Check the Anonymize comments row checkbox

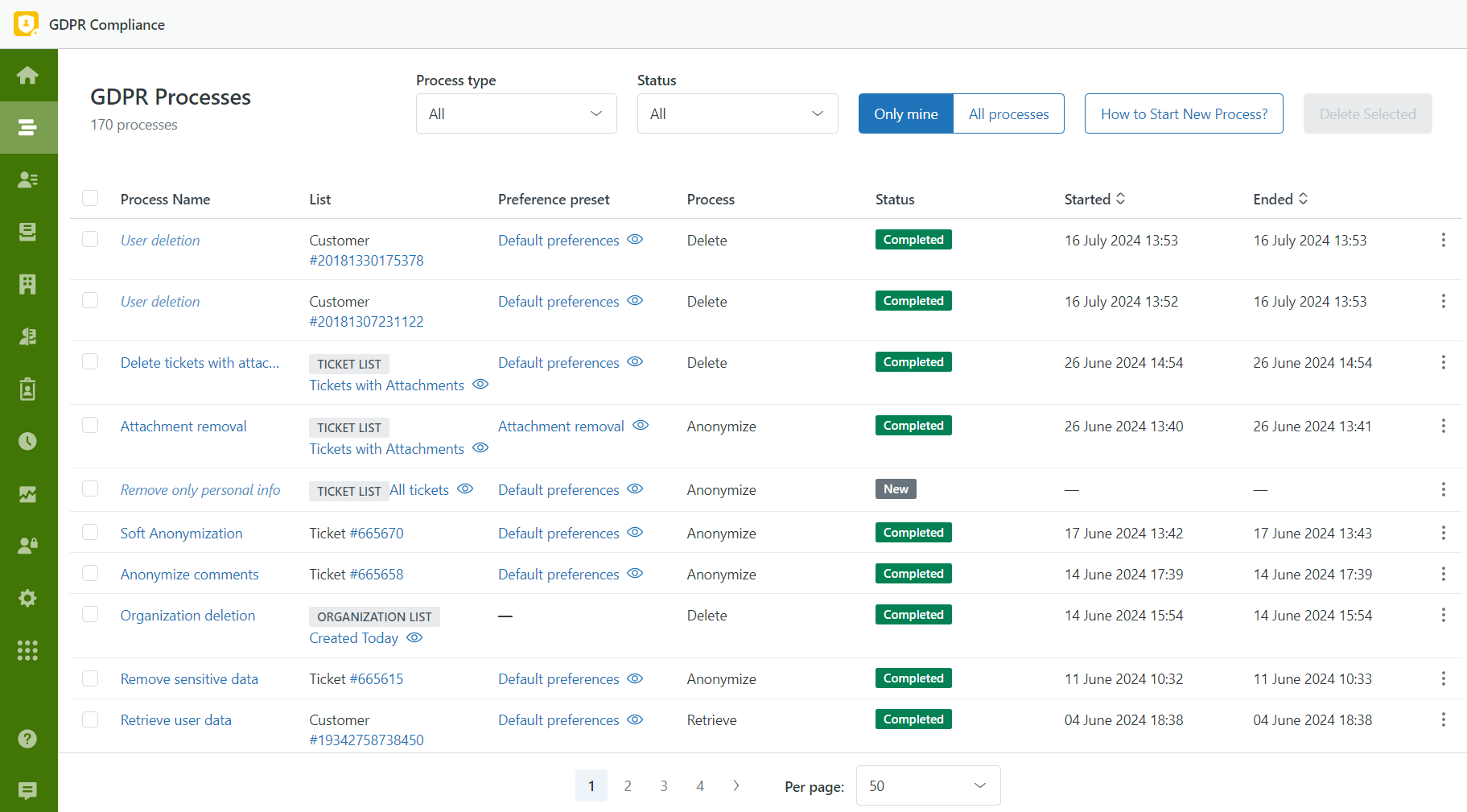coord(90,573)
